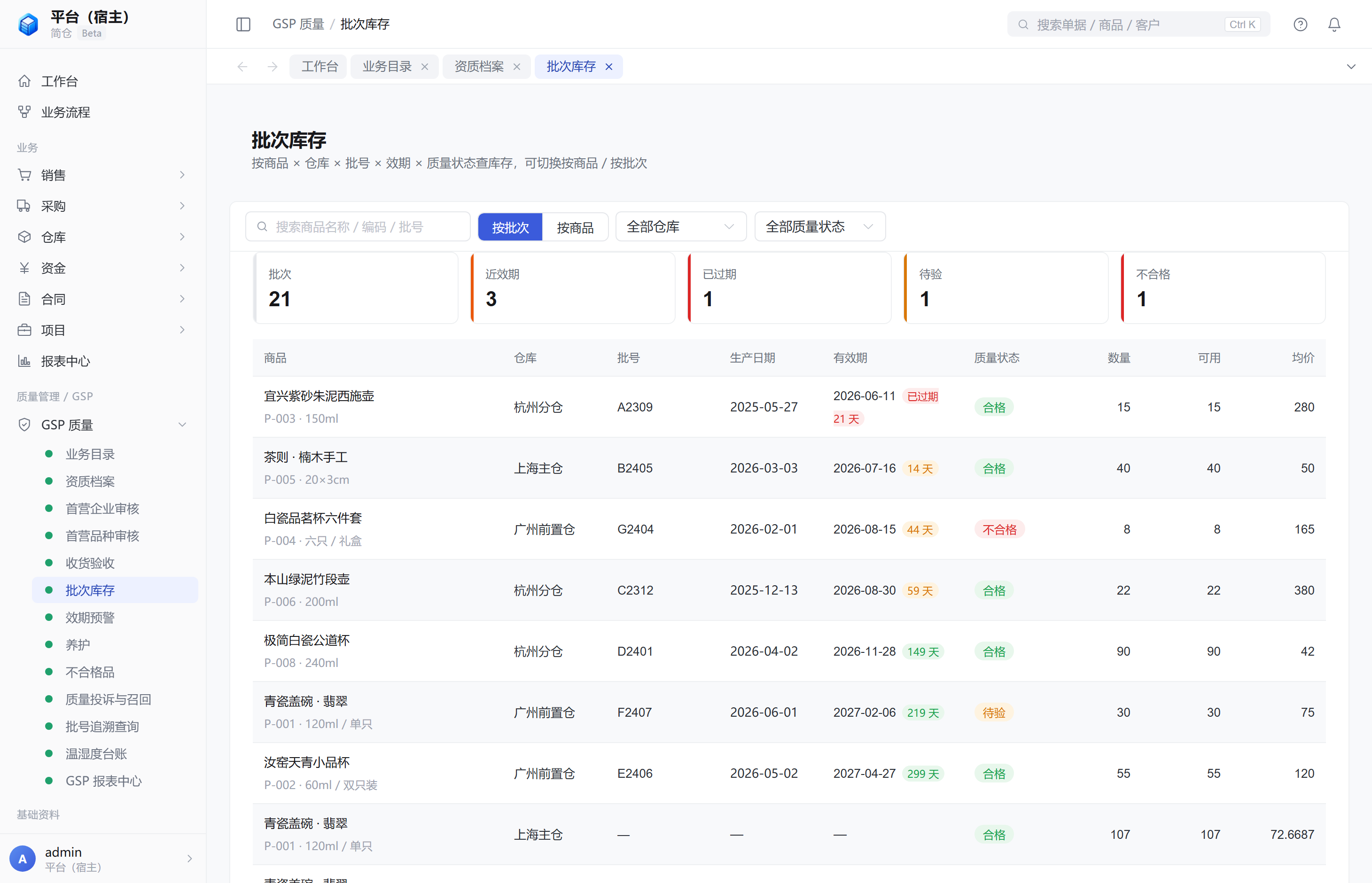This screenshot has width=1372, height=883.
Task: Click the 待验 summary card
Action: click(1006, 288)
